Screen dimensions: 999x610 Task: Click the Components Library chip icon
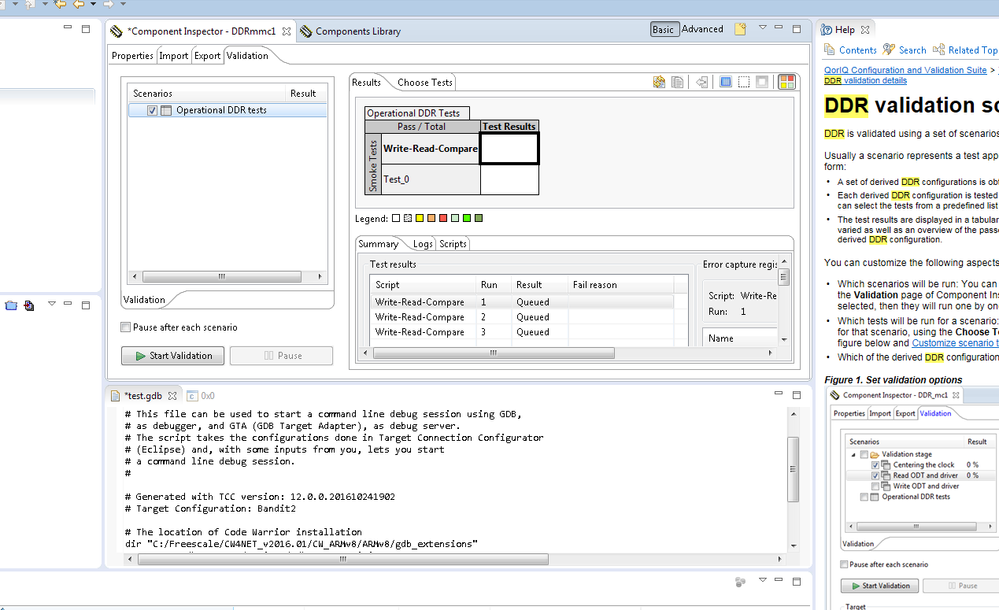tap(306, 31)
